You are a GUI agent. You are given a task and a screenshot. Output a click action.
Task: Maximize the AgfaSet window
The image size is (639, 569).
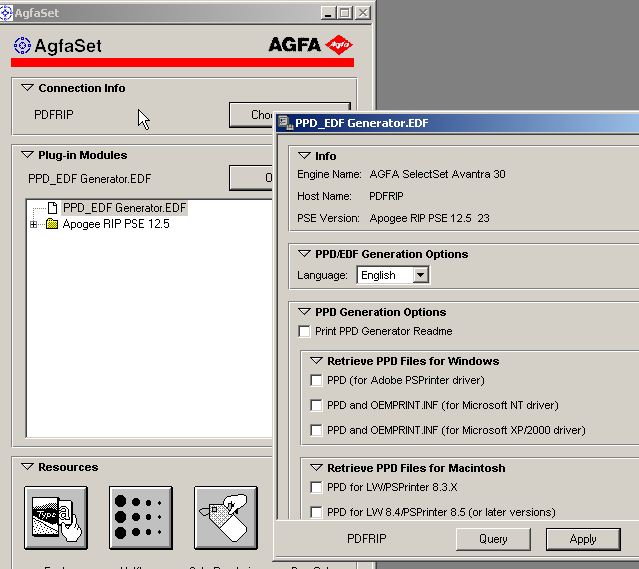tap(345, 13)
